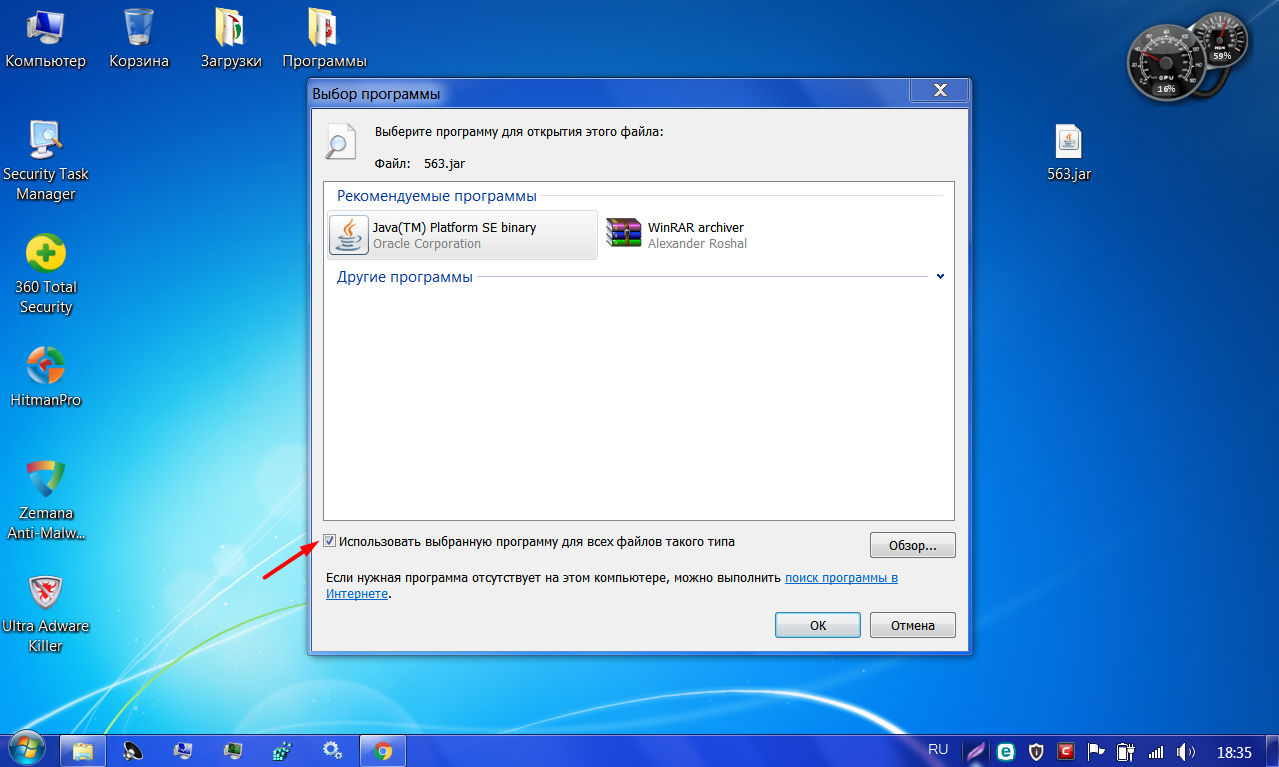Click the 'Другие программы' group header text
The image size is (1279, 767).
pyautogui.click(x=405, y=277)
